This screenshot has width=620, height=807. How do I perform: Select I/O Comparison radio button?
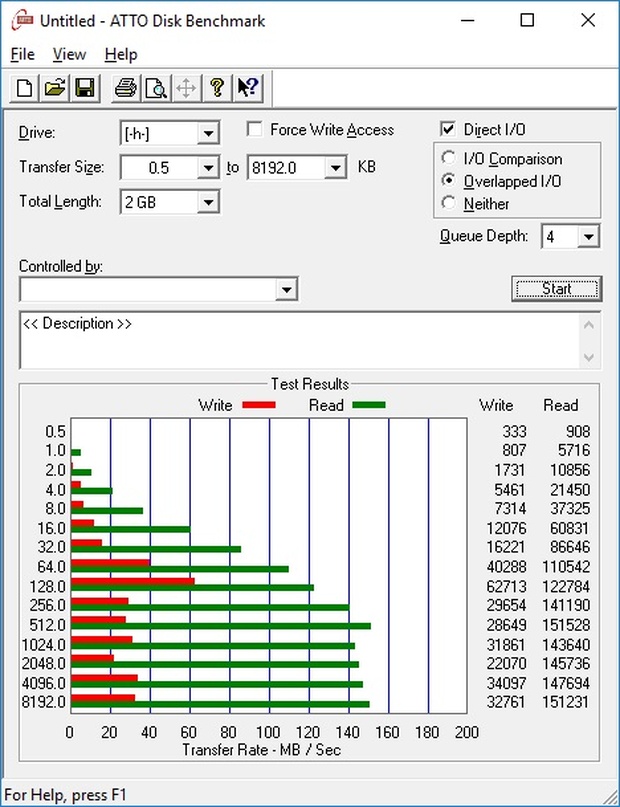pyautogui.click(x=448, y=158)
